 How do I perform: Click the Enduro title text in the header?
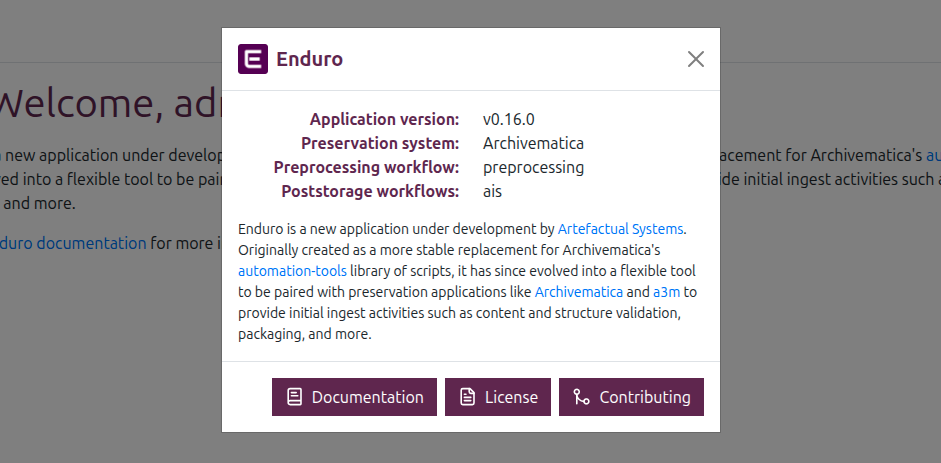310,59
